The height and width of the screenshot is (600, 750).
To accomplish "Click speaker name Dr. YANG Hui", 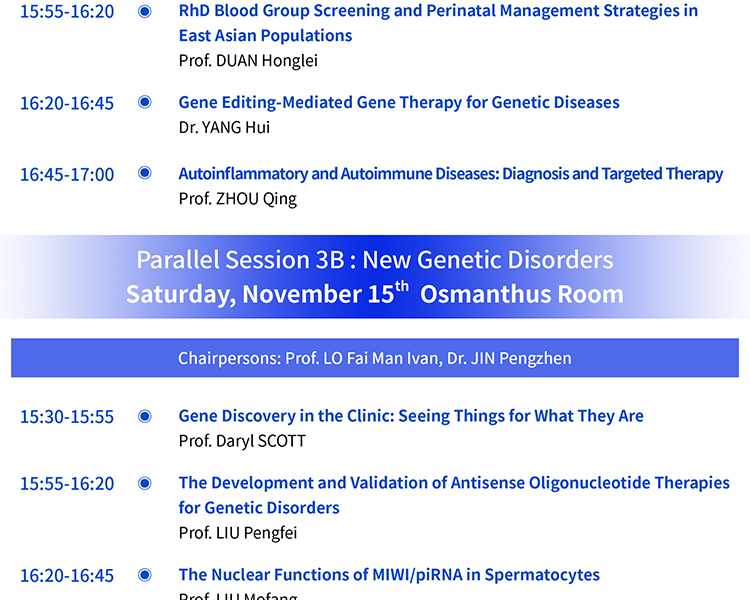I will pyautogui.click(x=224, y=127).
